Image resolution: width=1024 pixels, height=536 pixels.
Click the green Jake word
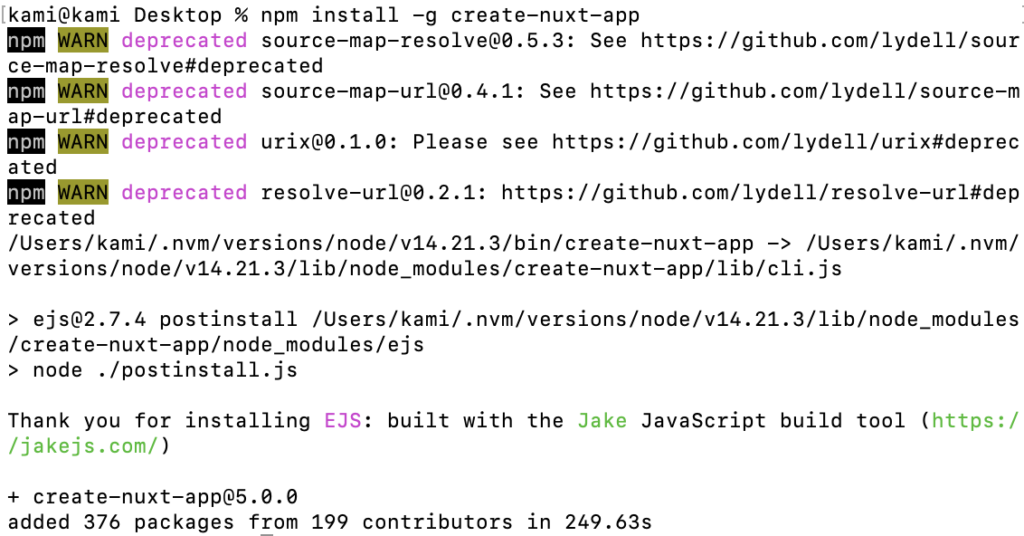tap(602, 420)
